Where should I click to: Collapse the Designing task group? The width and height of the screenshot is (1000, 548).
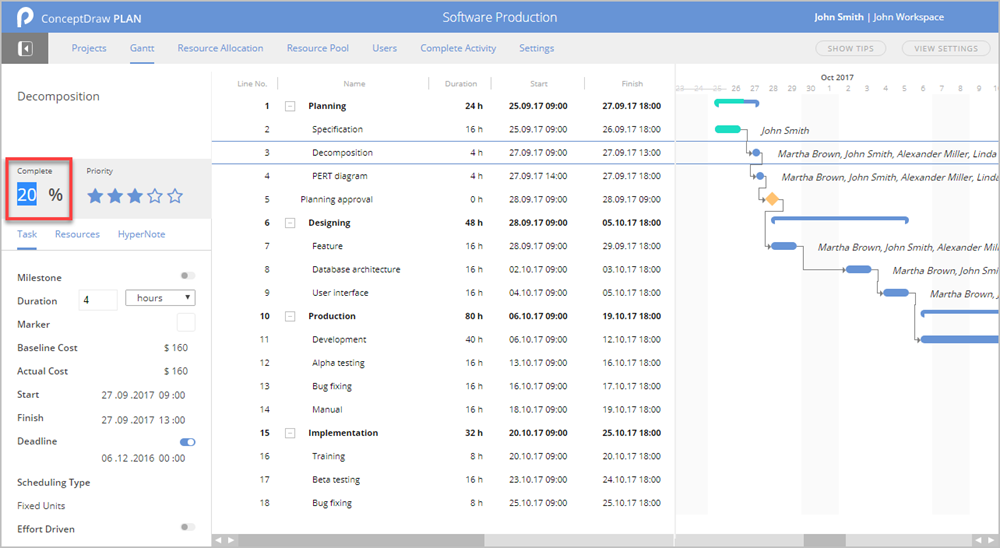(290, 223)
